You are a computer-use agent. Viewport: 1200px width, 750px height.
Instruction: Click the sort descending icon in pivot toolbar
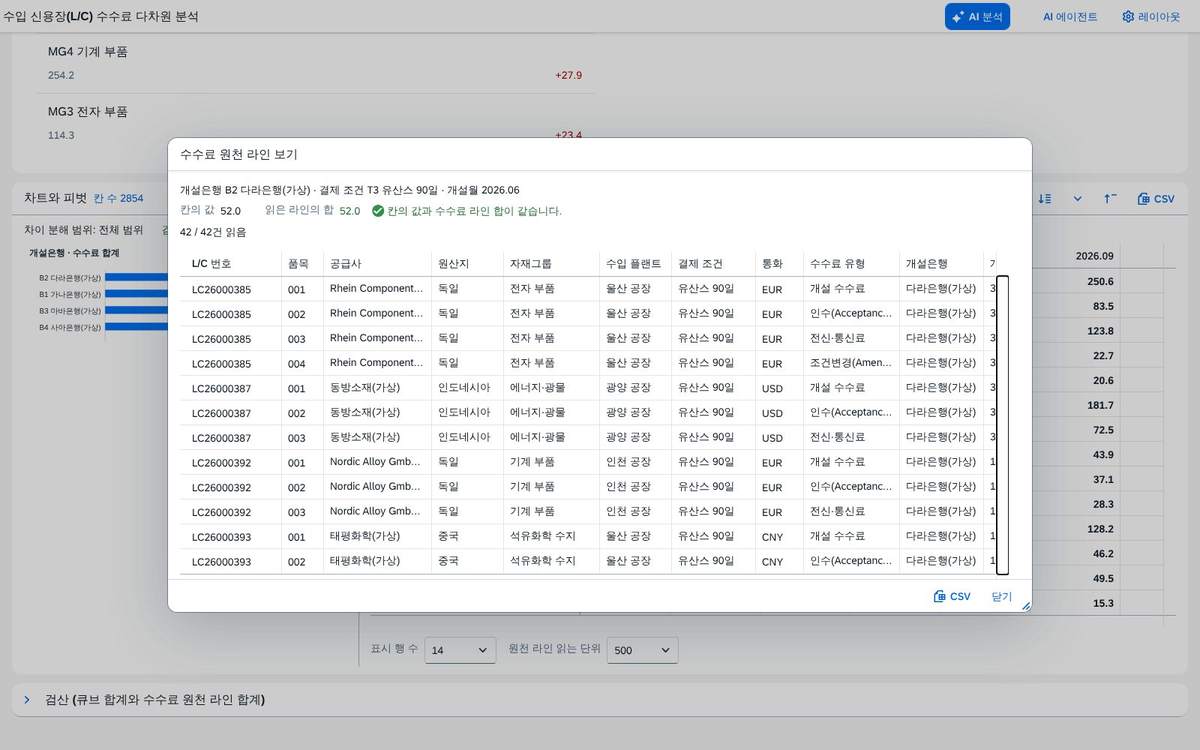[x=1045, y=199]
